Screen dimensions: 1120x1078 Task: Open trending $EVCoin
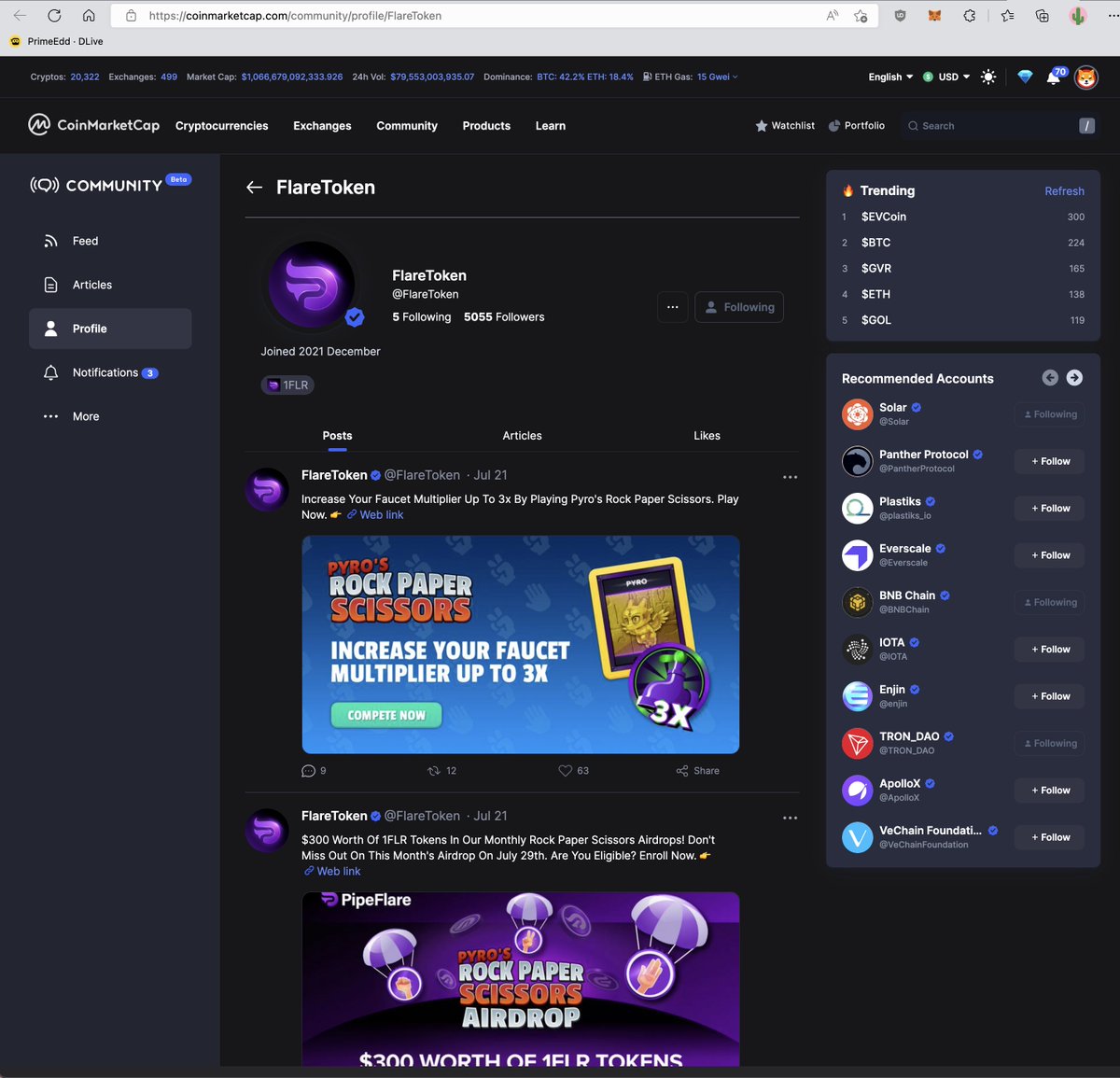pyautogui.click(x=884, y=217)
